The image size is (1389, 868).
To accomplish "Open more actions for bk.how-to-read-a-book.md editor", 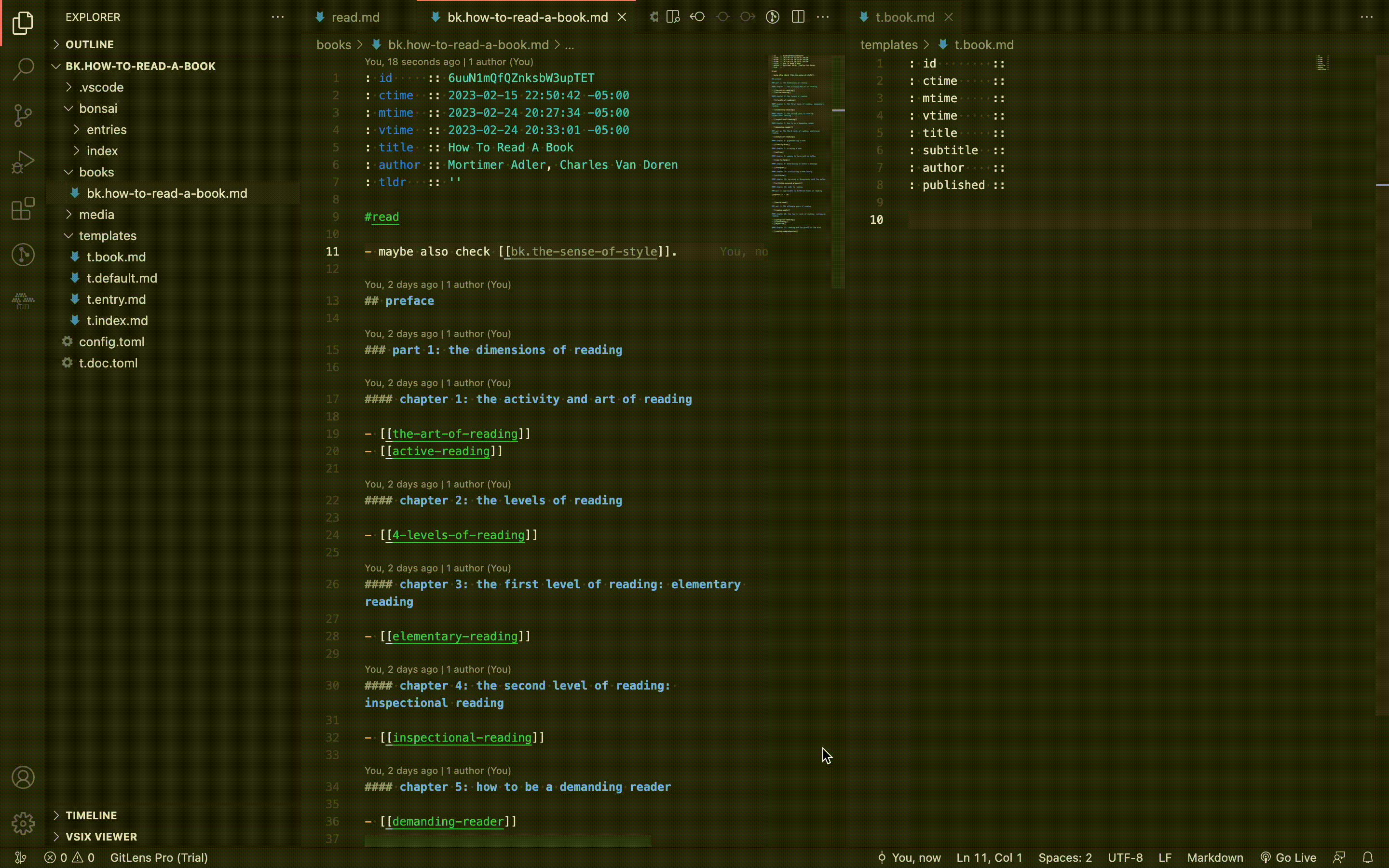I will tap(822, 17).
